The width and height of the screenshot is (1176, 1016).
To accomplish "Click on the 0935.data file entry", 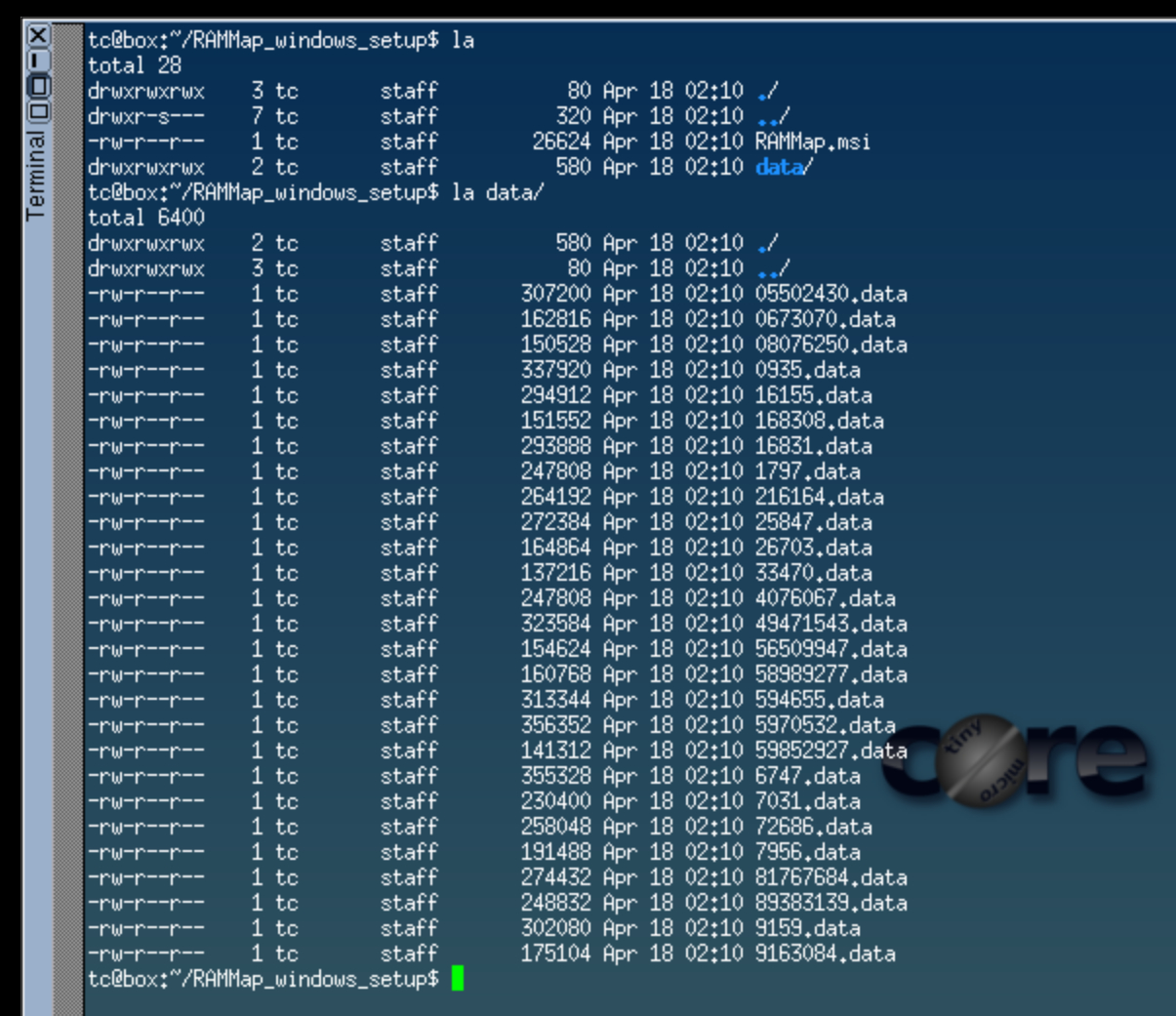I will [x=807, y=371].
